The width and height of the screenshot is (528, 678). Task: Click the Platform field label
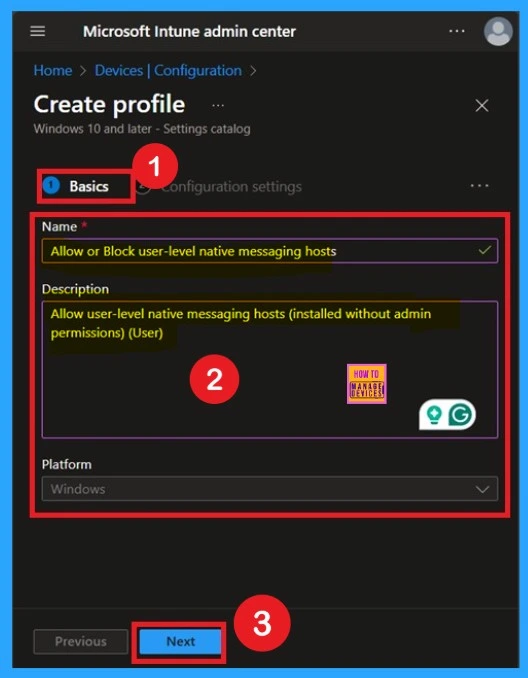coord(67,464)
